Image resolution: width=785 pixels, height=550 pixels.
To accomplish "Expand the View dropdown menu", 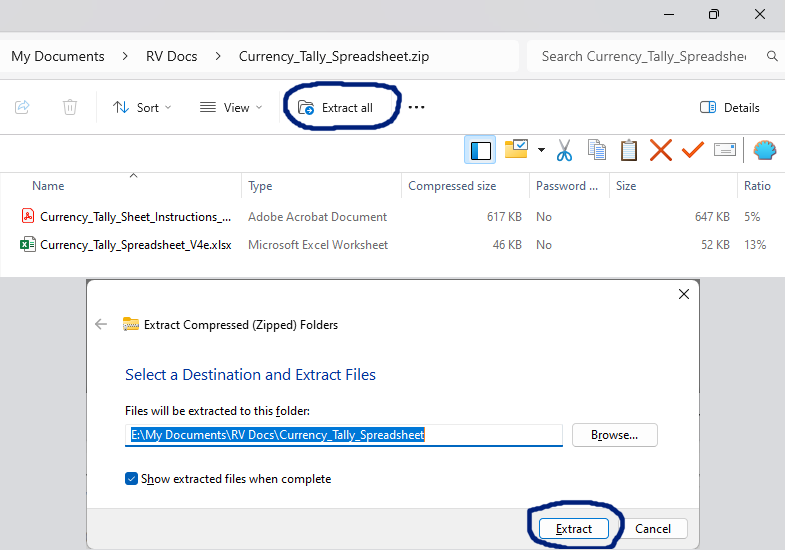I will click(231, 107).
